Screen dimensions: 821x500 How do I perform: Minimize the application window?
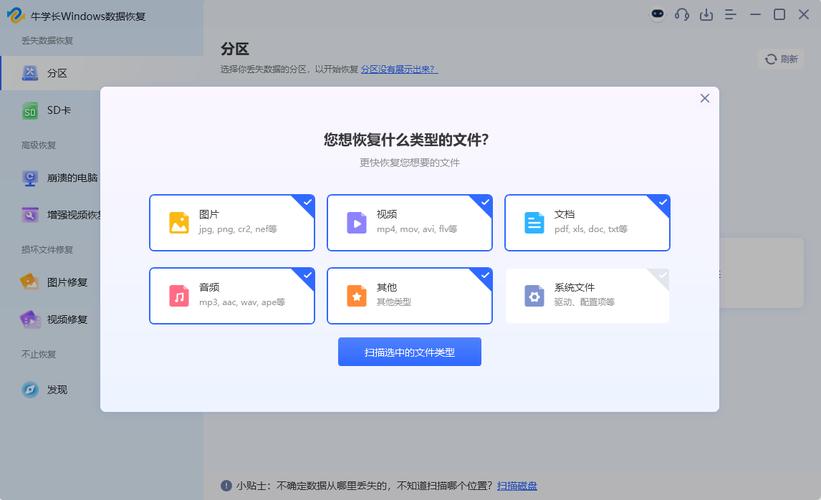click(x=755, y=15)
